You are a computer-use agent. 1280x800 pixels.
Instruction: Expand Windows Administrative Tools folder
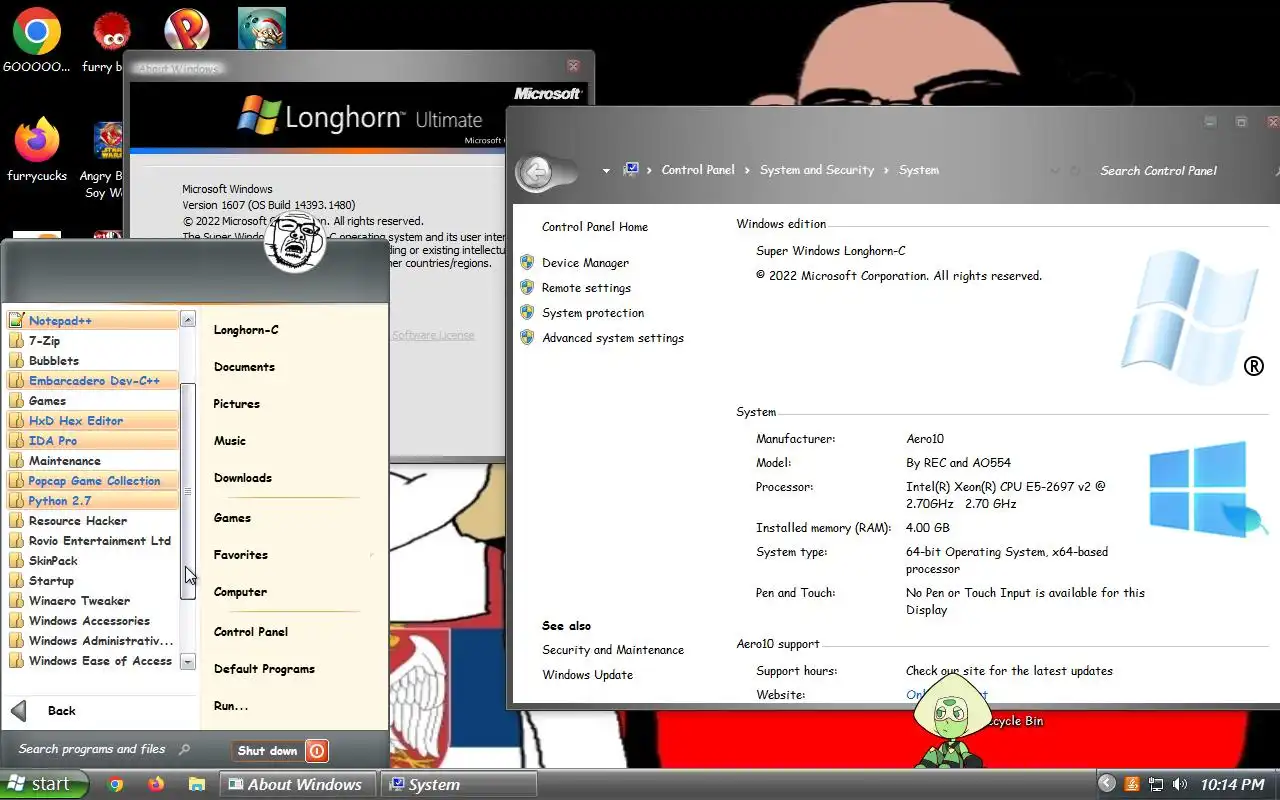click(92, 640)
